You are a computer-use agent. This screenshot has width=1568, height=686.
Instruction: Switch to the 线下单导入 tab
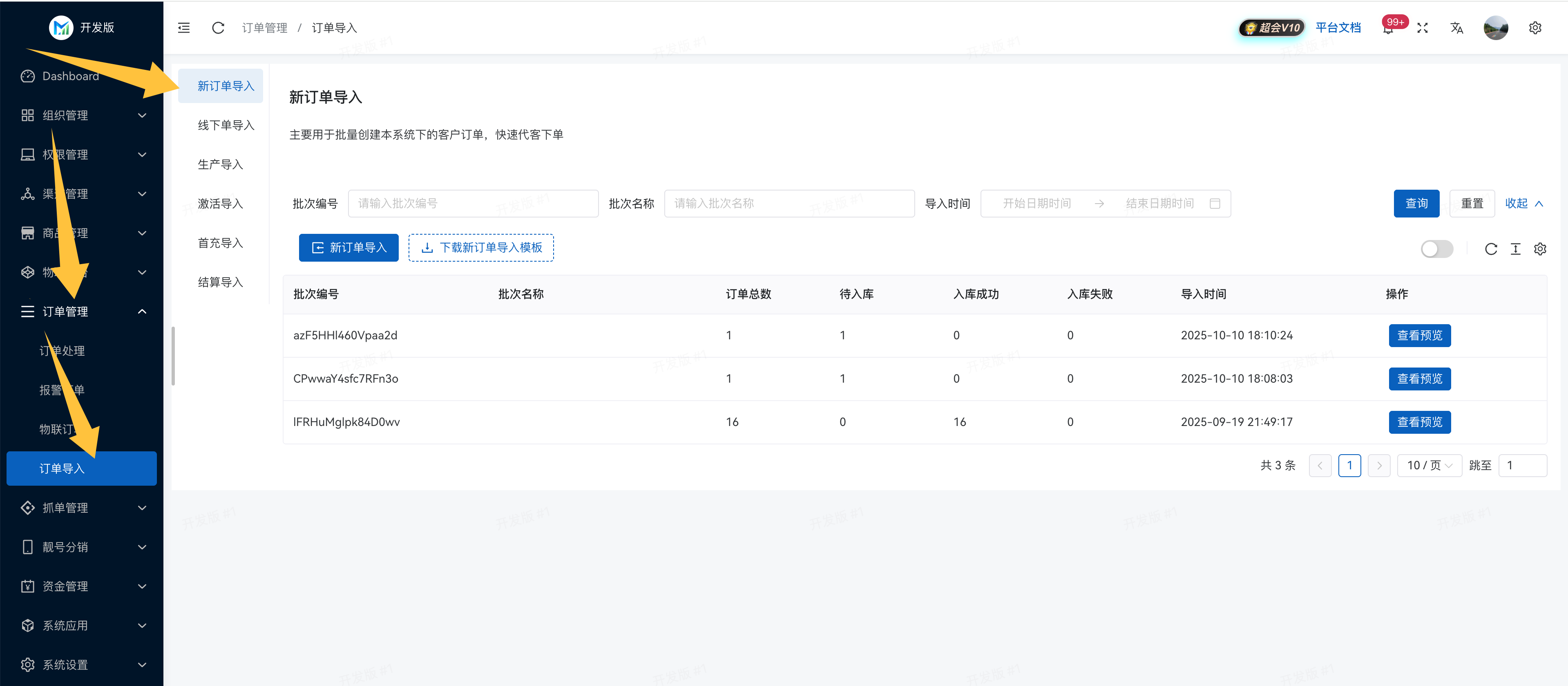pyautogui.click(x=226, y=125)
